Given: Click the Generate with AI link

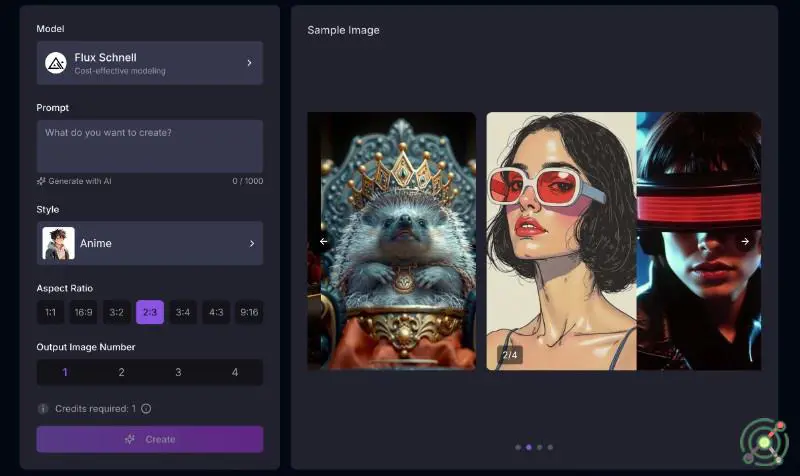Looking at the screenshot, I should point(80,181).
